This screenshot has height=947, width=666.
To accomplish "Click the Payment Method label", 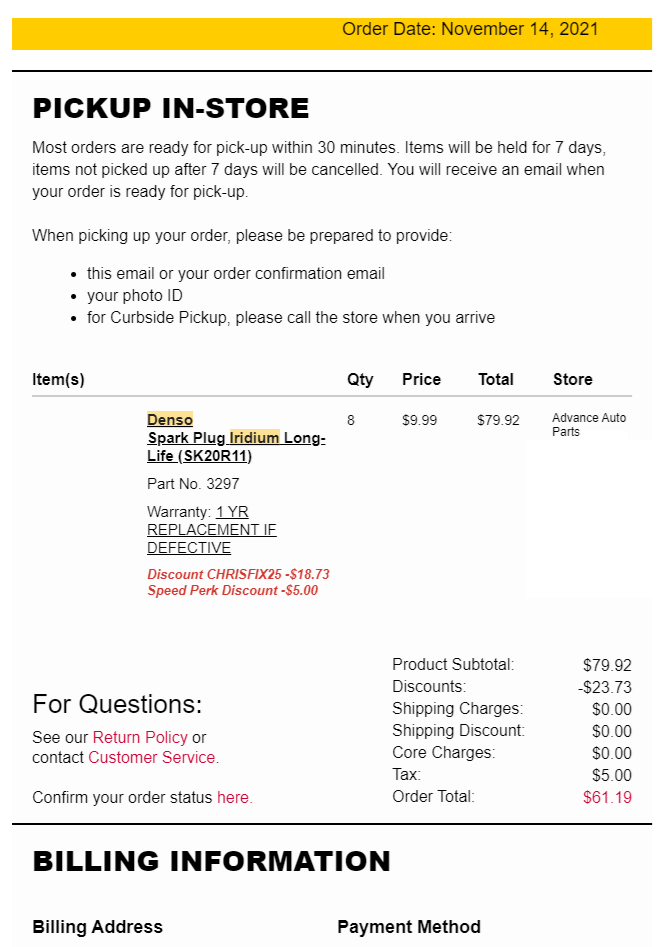I will point(409,926).
